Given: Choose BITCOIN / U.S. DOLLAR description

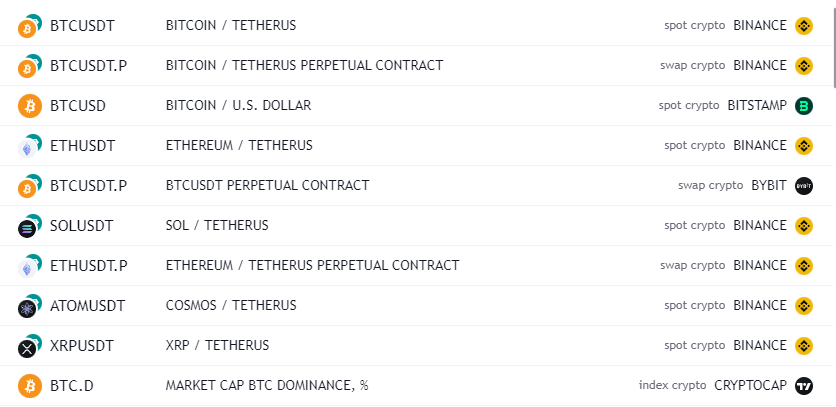Looking at the screenshot, I should click(x=238, y=105).
